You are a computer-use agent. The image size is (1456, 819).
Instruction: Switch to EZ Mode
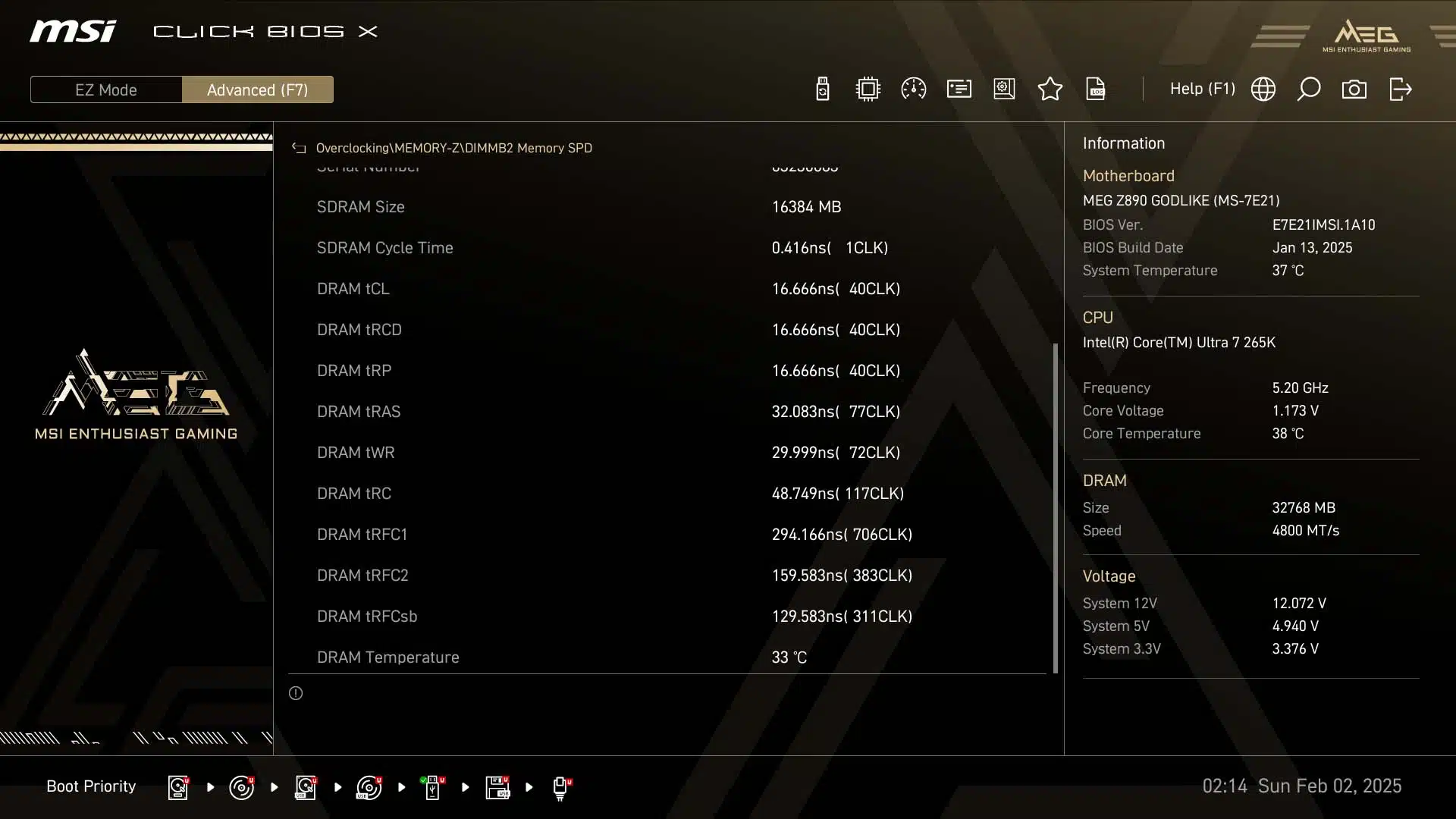coord(106,89)
